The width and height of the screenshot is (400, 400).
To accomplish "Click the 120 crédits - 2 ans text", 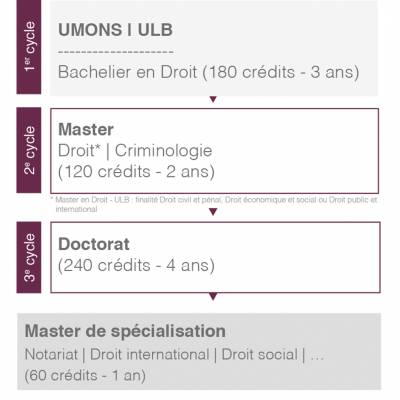I will click(x=136, y=172).
